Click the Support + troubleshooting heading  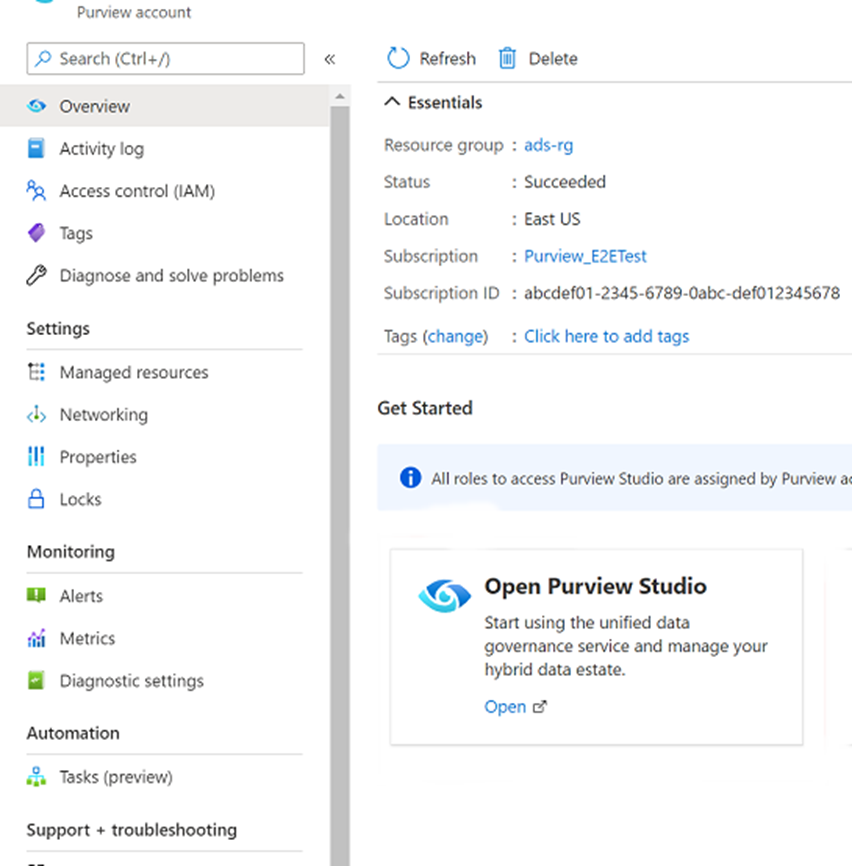coord(131,830)
